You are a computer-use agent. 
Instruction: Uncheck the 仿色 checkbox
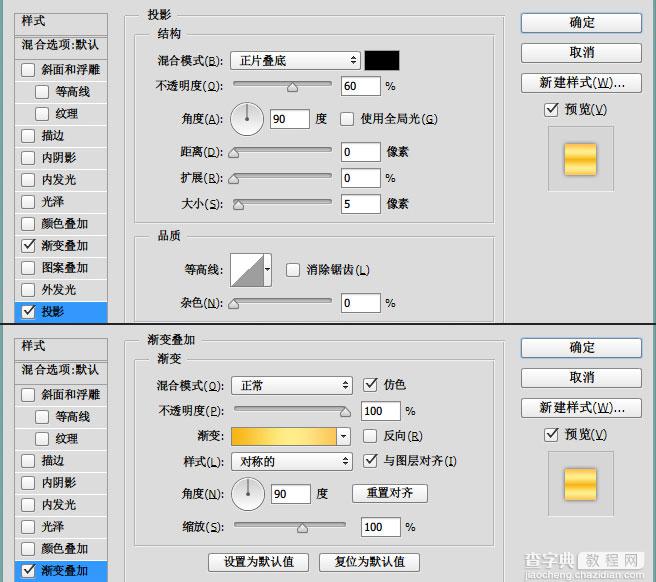click(370, 385)
